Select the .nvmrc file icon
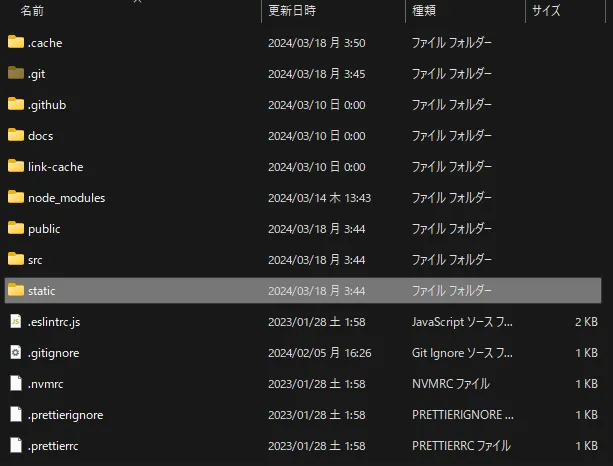The width and height of the screenshot is (613, 466). [x=15, y=383]
